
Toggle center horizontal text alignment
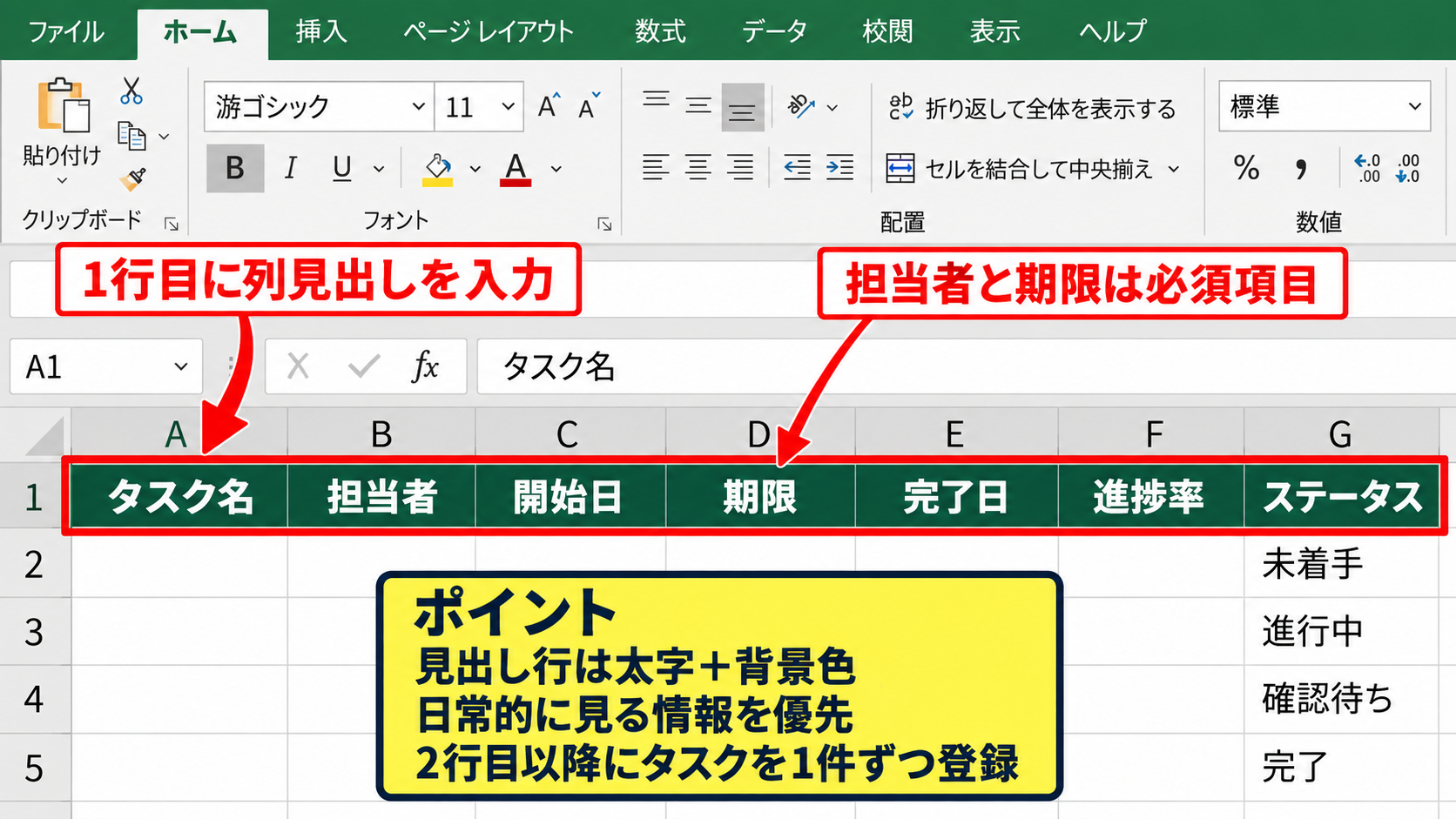(698, 167)
